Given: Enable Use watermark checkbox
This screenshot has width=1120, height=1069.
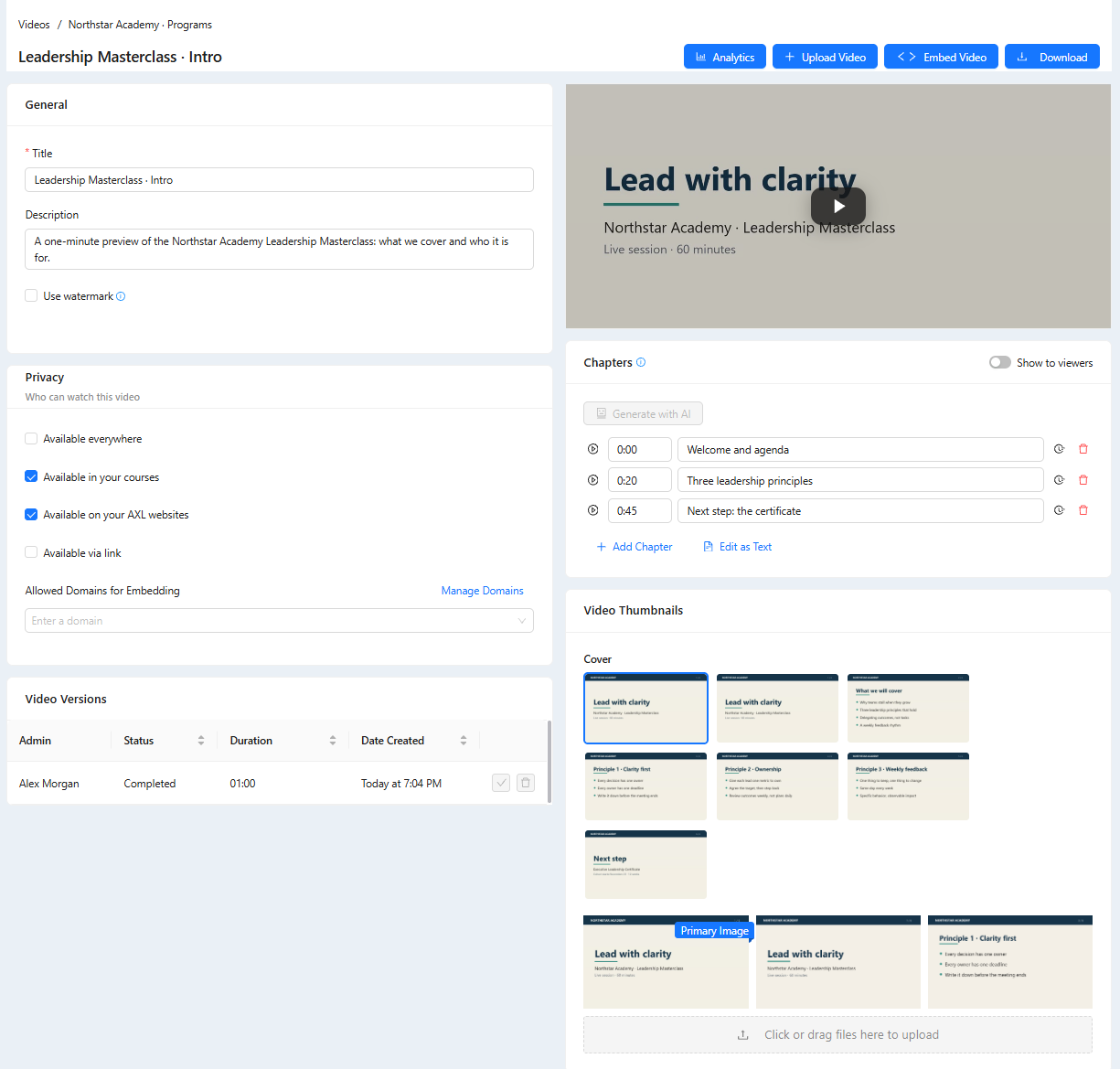Looking at the screenshot, I should (x=31, y=296).
